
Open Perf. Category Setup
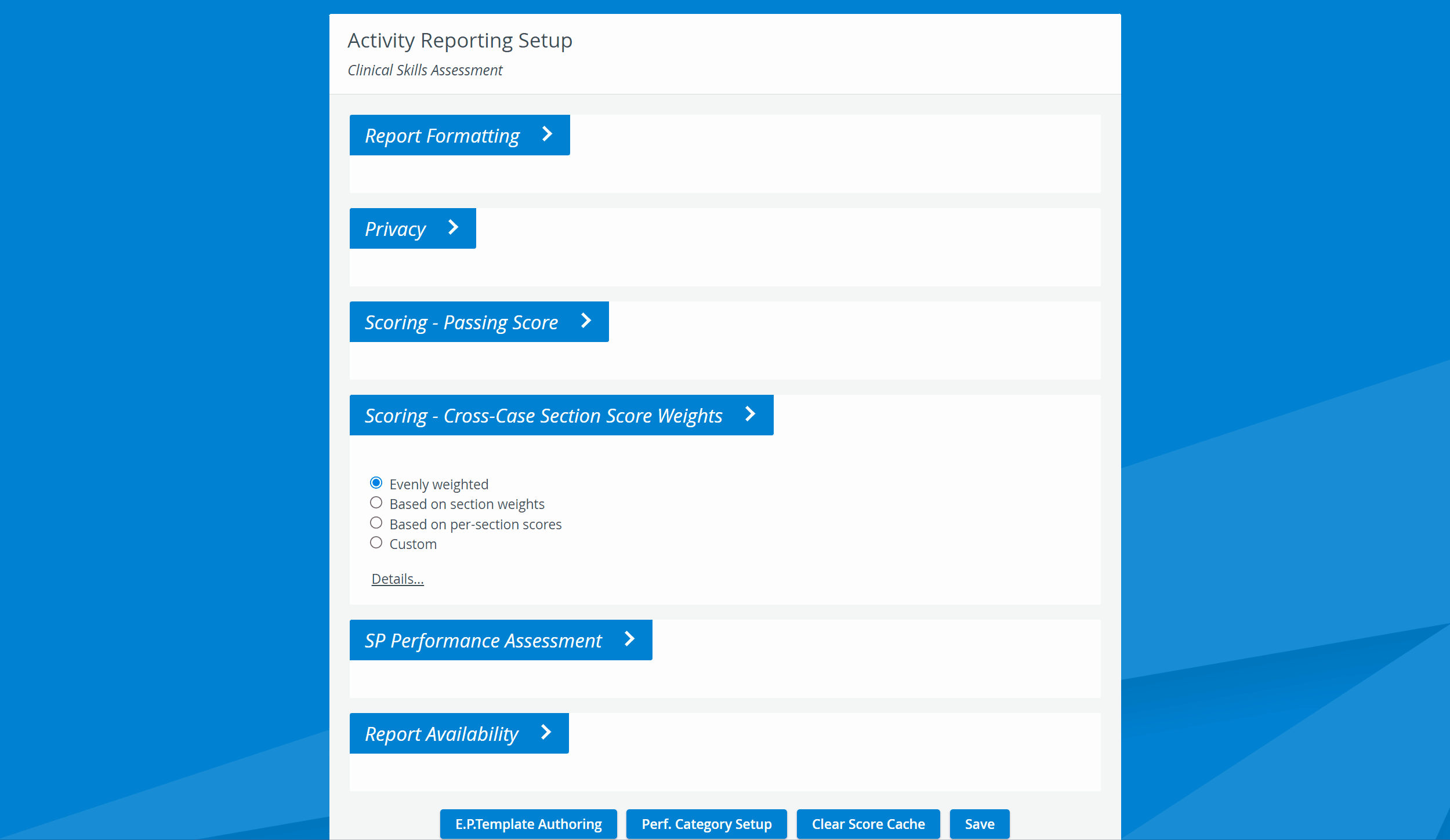(x=706, y=824)
